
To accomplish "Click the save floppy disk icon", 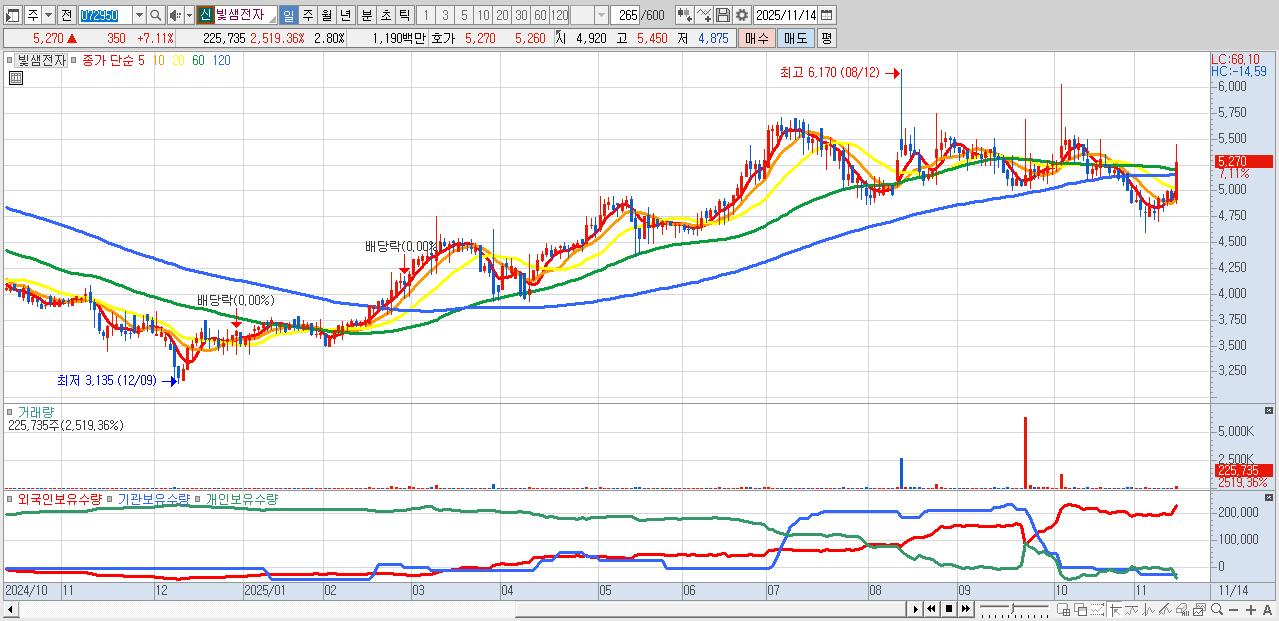I will (723, 15).
